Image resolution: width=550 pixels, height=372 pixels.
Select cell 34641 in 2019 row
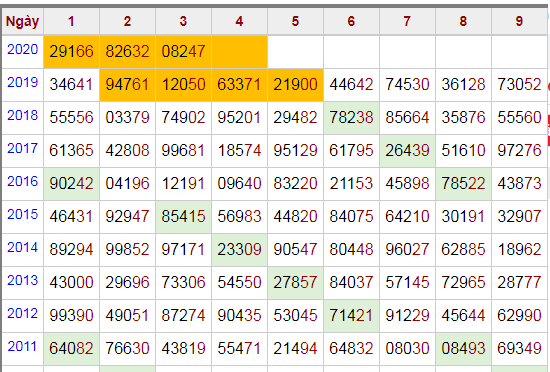pos(71,84)
